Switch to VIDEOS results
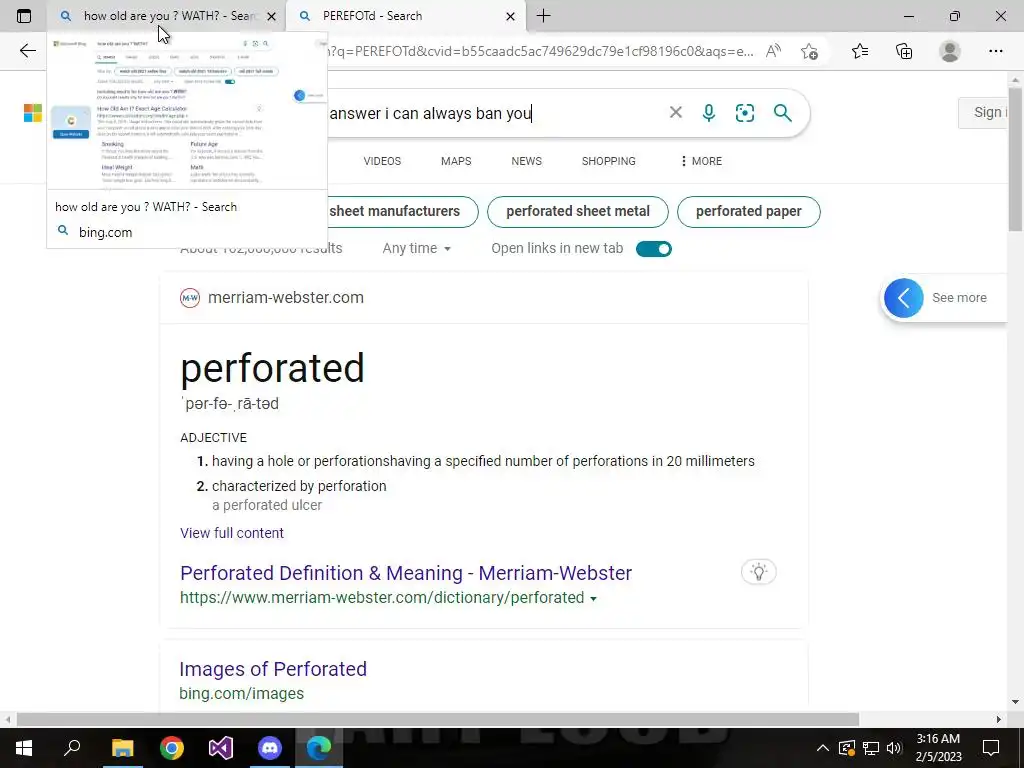 coord(382,161)
